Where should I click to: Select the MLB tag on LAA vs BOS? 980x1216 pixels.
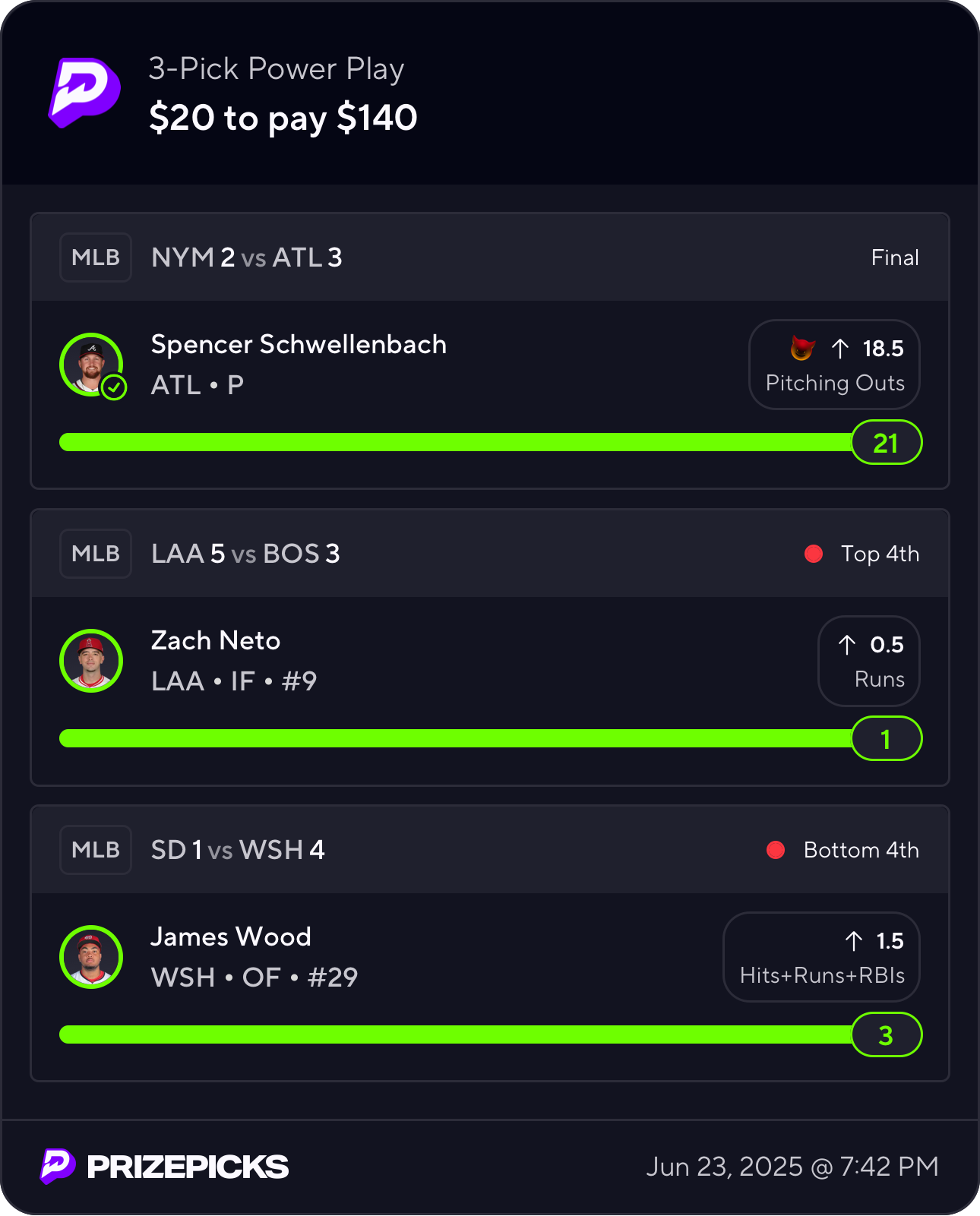(x=96, y=554)
